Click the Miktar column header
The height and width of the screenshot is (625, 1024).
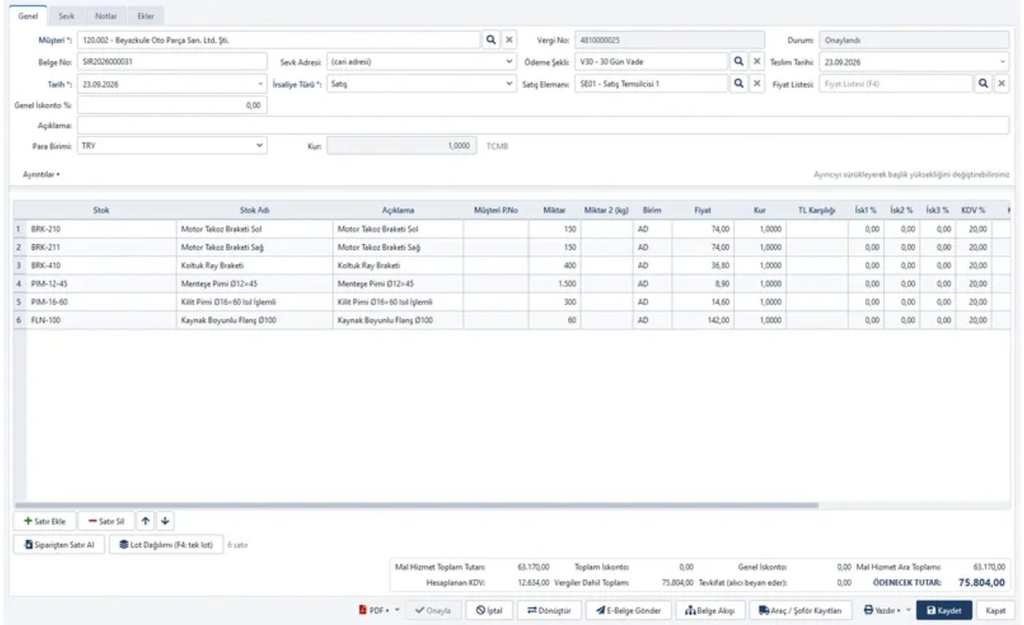pos(554,210)
